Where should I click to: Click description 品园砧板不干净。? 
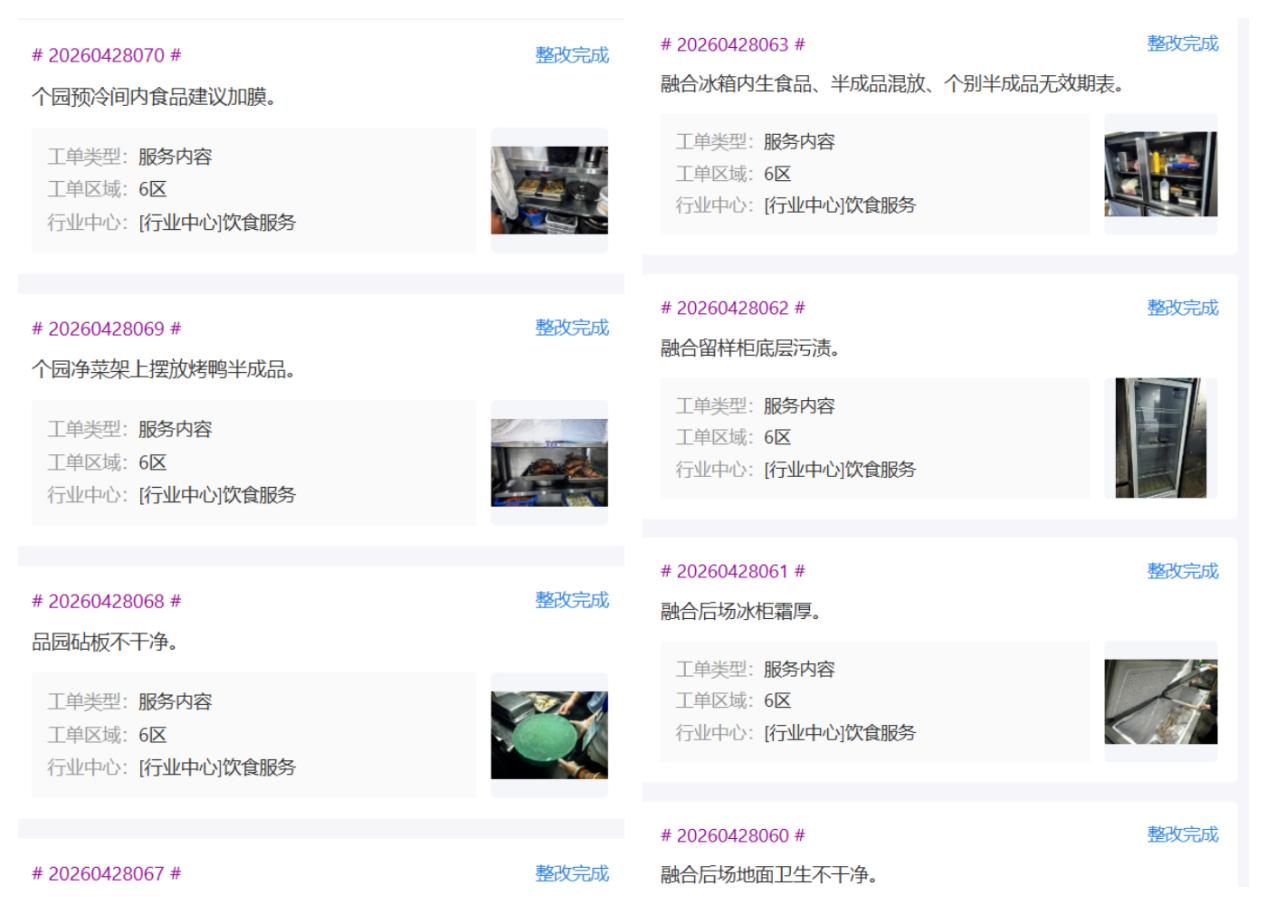click(x=106, y=642)
